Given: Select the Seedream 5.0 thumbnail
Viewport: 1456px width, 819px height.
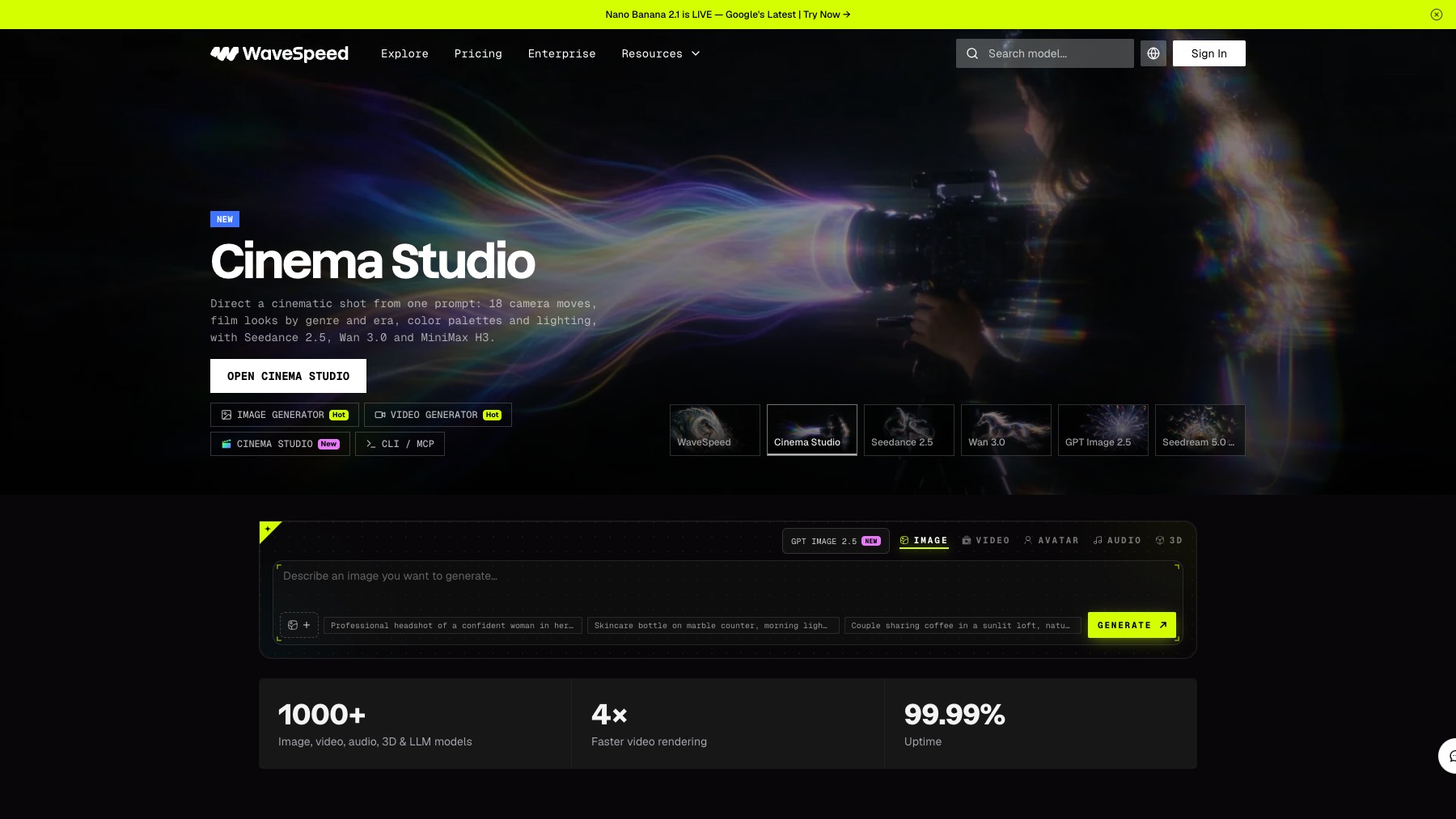Looking at the screenshot, I should click(1200, 430).
